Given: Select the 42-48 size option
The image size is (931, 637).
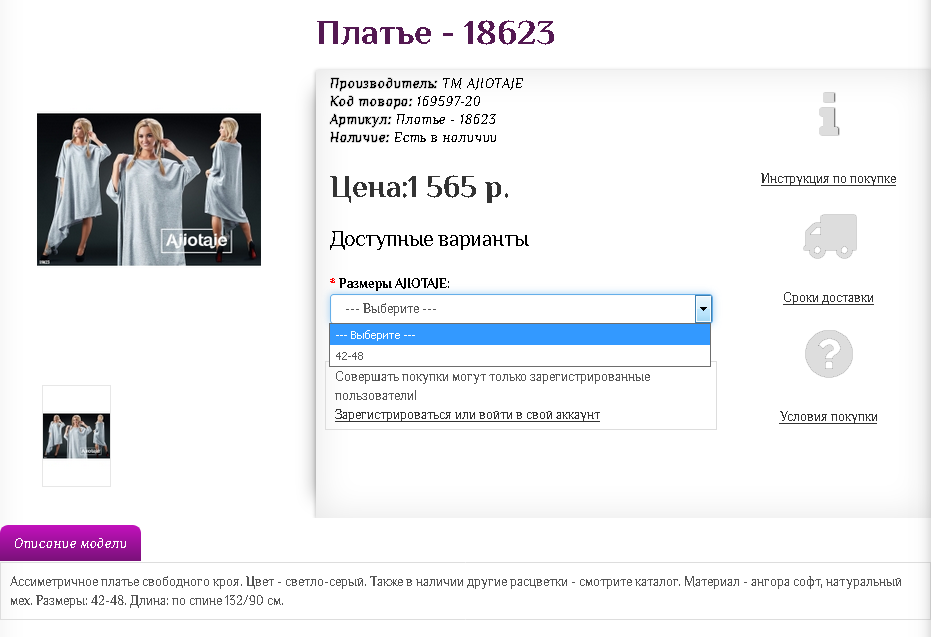Looking at the screenshot, I should [520, 356].
